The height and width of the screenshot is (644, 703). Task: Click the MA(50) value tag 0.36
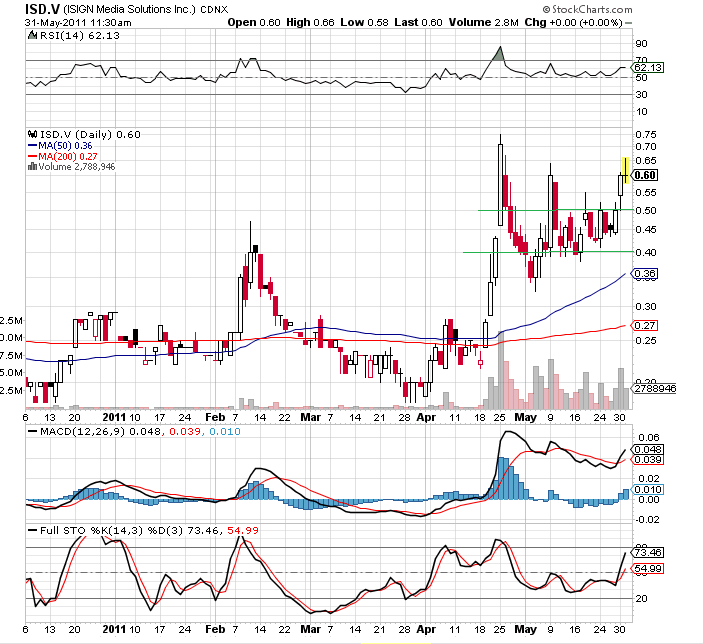pos(644,274)
